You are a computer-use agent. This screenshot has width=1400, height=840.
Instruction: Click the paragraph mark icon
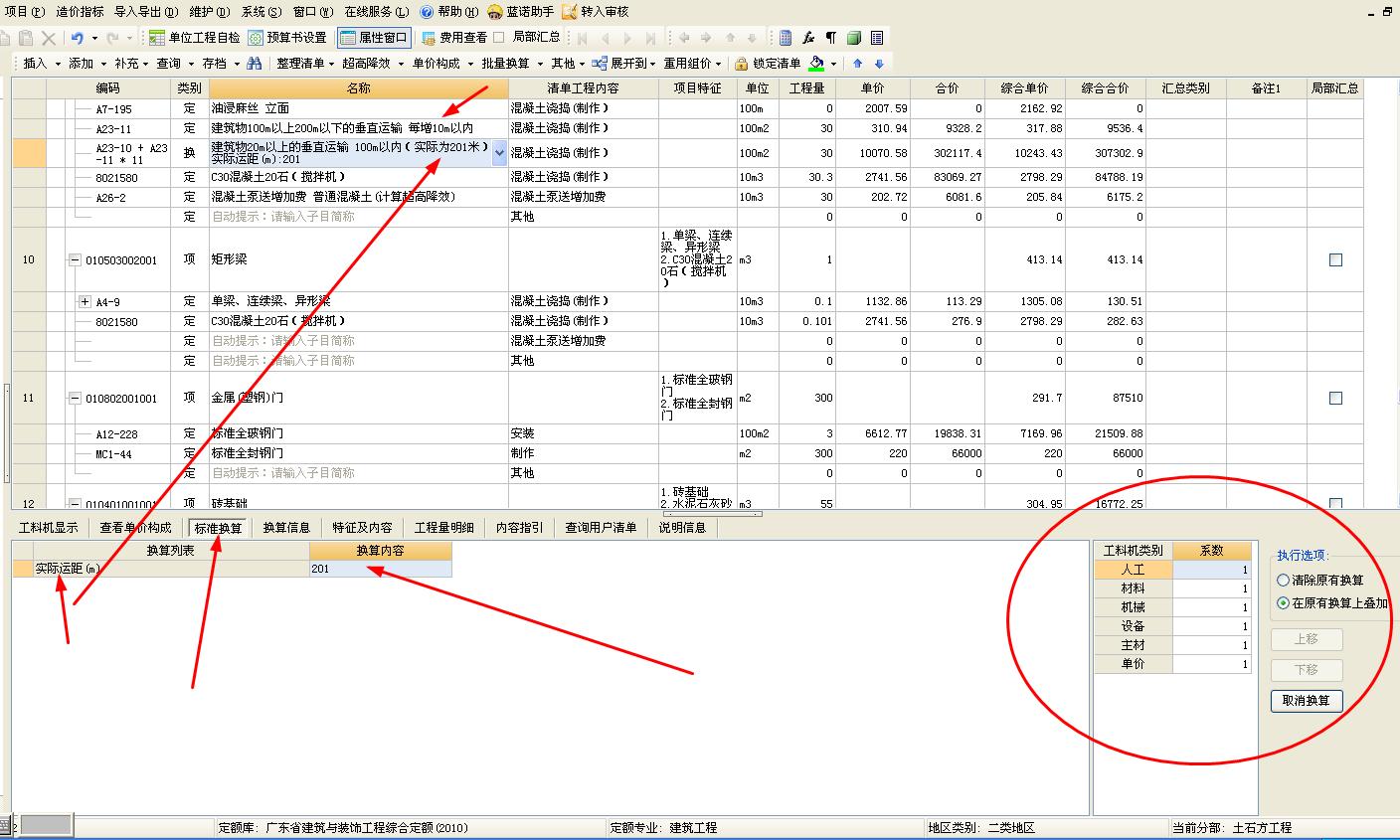[830, 38]
